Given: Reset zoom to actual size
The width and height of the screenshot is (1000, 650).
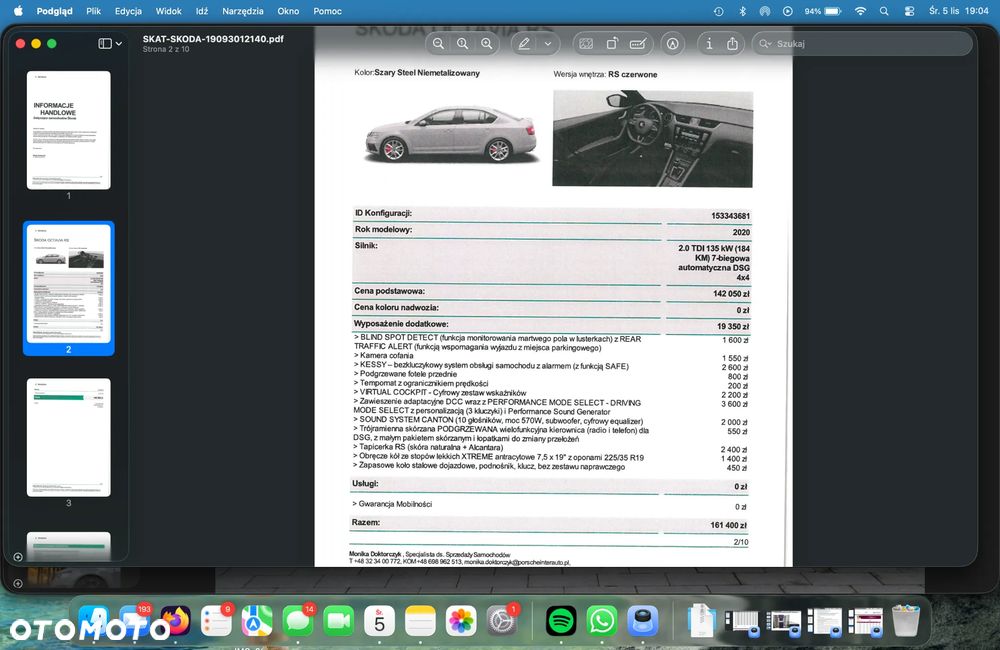Looking at the screenshot, I should [462, 43].
